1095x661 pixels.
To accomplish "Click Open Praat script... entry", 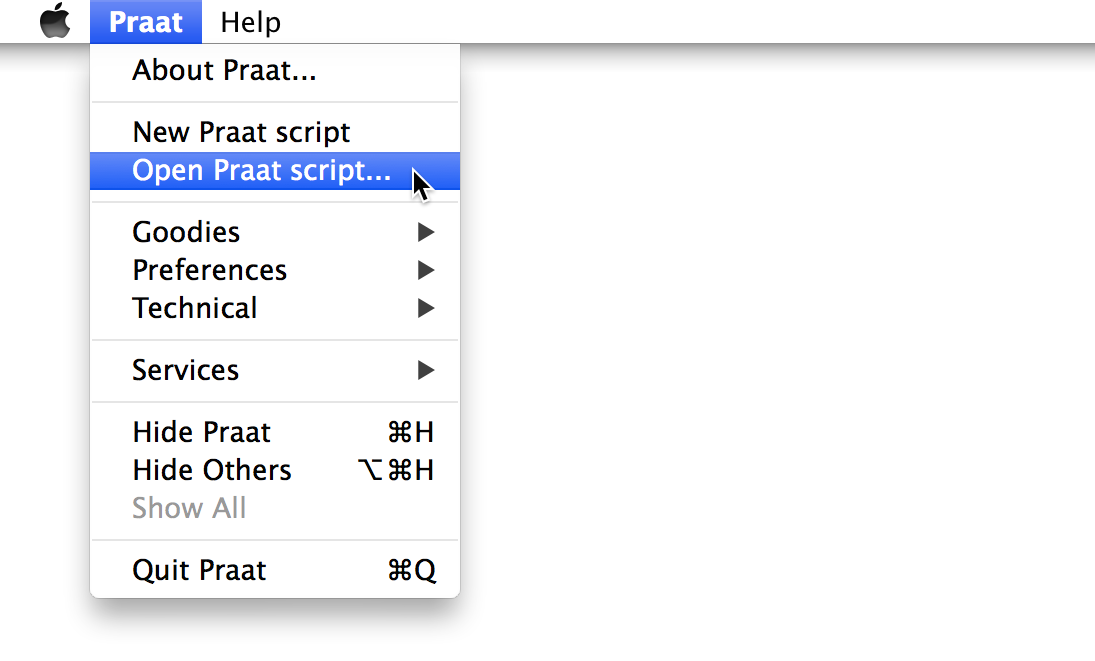I will click(x=261, y=171).
